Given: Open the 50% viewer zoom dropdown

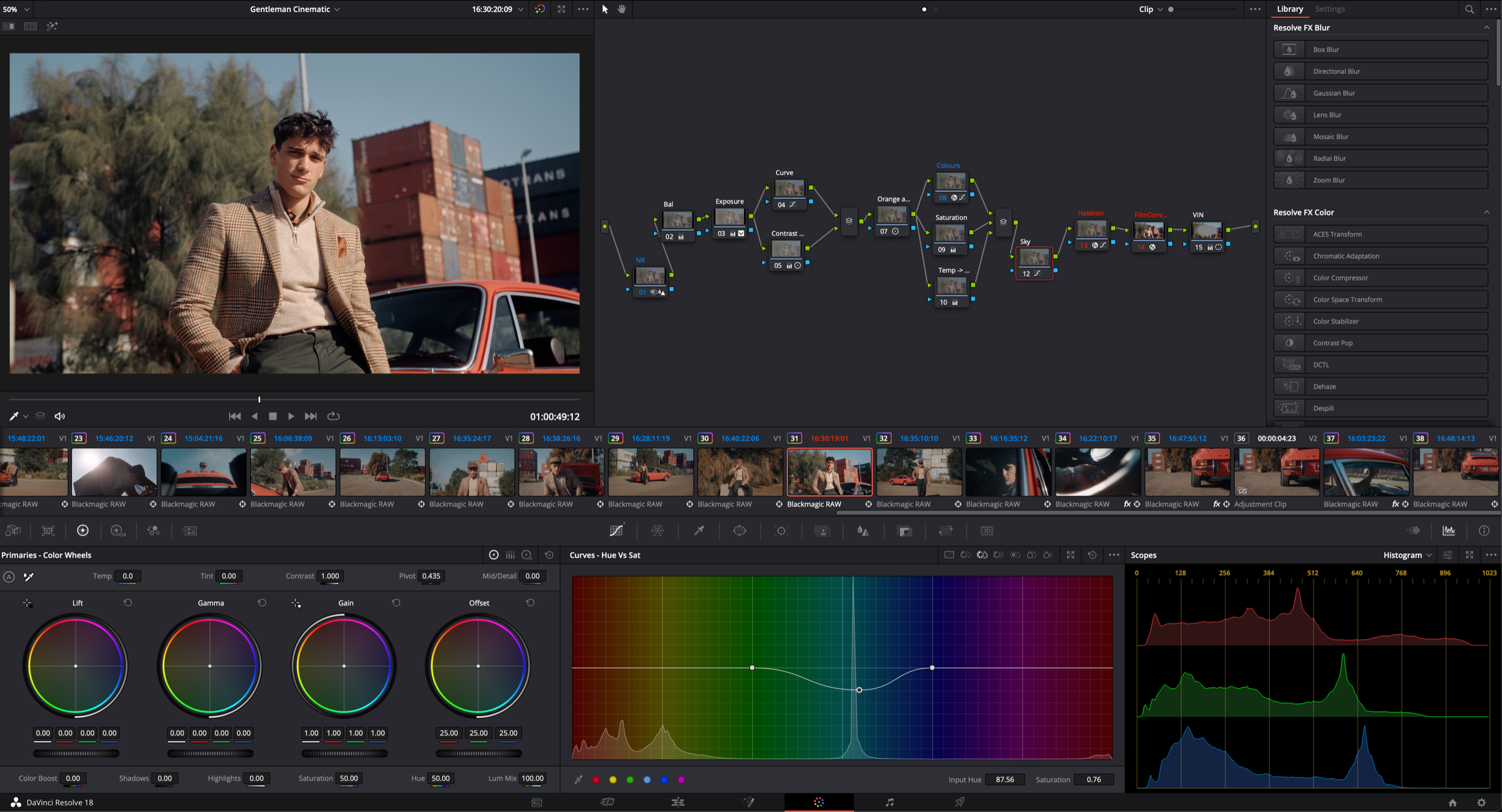Looking at the screenshot, I should (16, 9).
